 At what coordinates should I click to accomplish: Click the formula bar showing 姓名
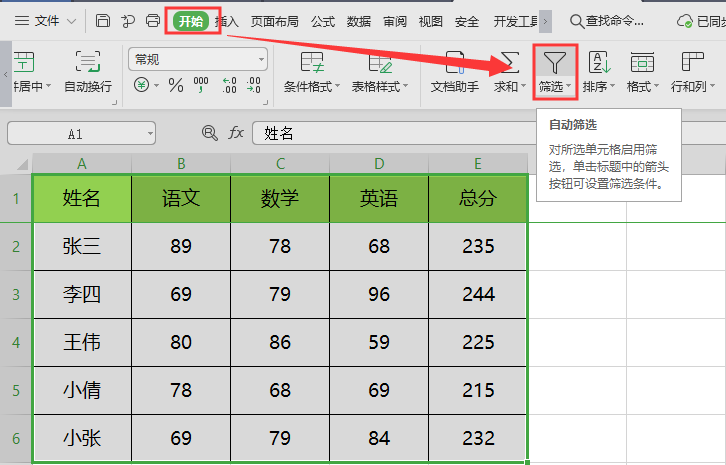(x=394, y=133)
